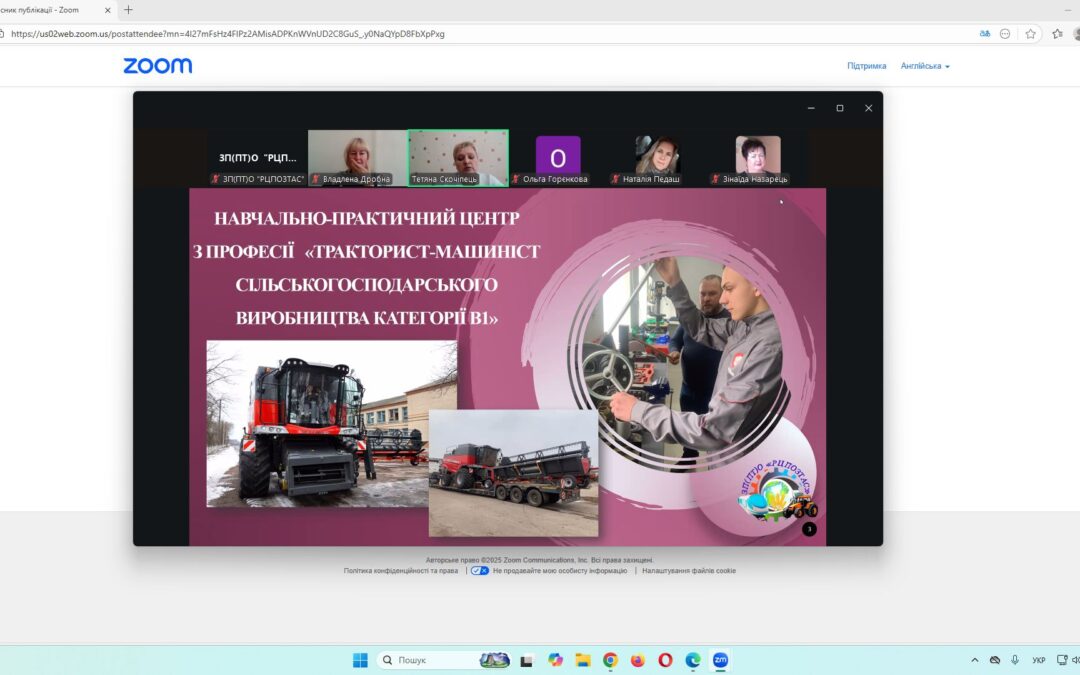Expand hidden icons in the system tray
The height and width of the screenshot is (675, 1080).
(x=975, y=660)
